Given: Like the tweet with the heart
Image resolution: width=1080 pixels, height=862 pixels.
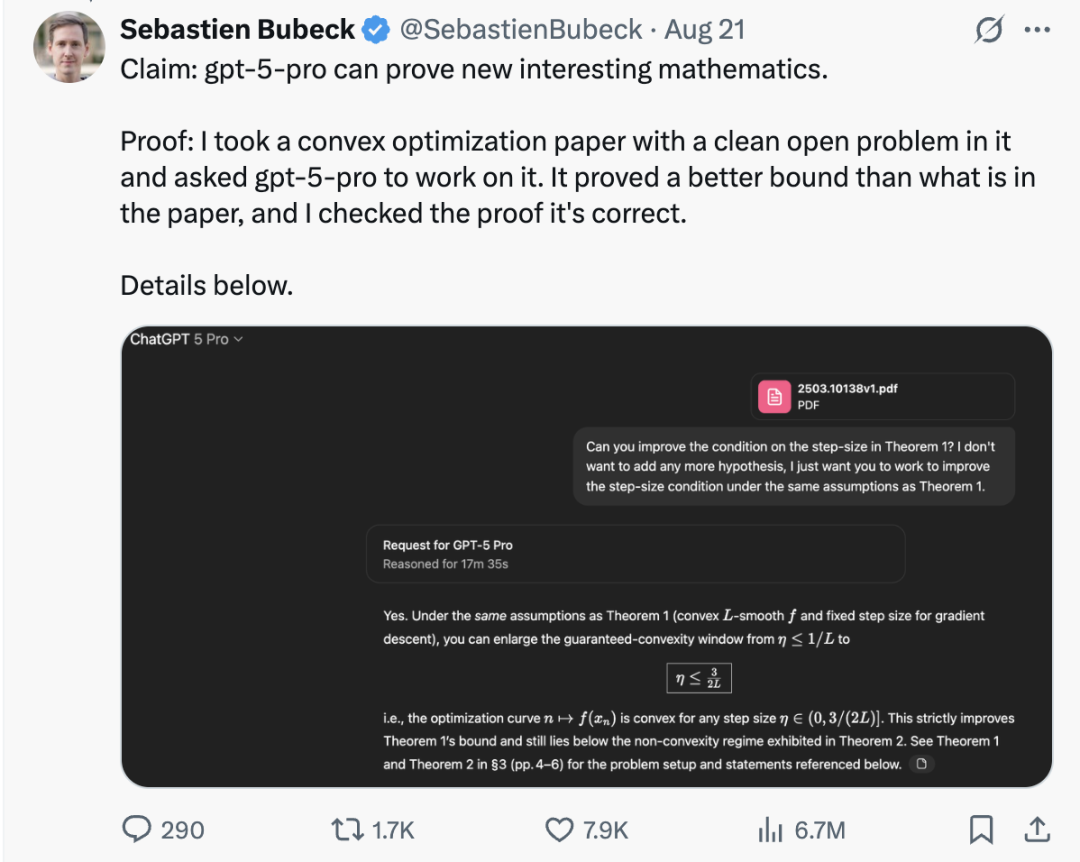Looking at the screenshot, I should [x=558, y=829].
